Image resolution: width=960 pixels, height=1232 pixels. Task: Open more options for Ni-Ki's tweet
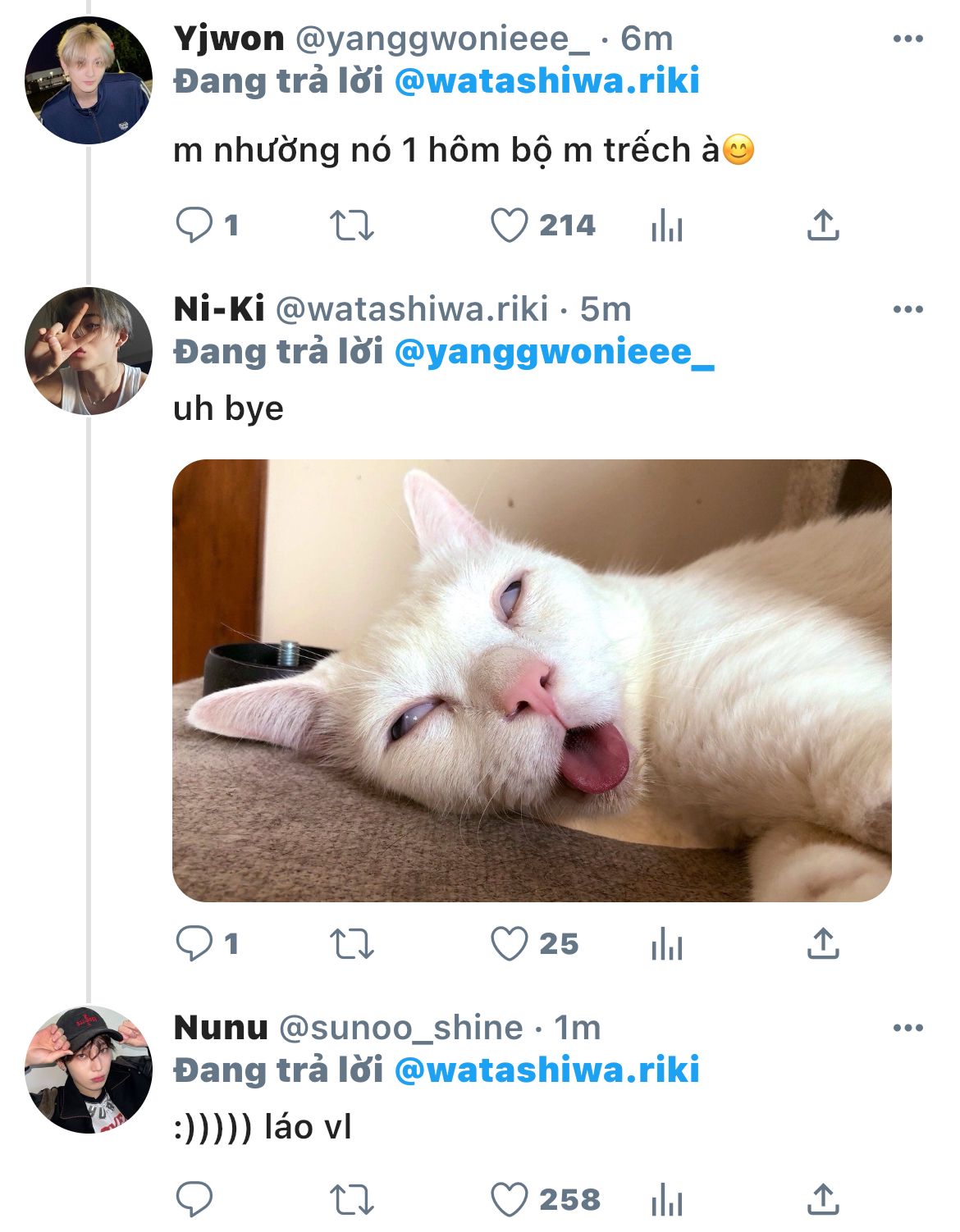(x=907, y=309)
